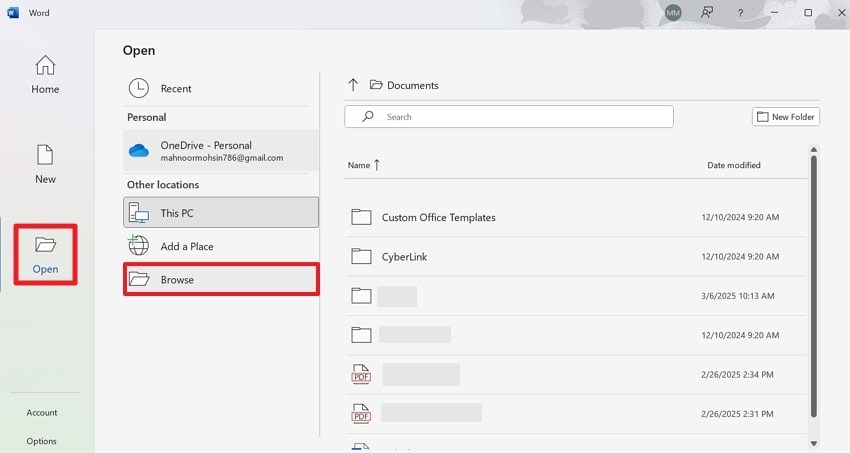Viewport: 850px width, 453px height.
Task: Sort by Date modified column header
Action: point(733,165)
